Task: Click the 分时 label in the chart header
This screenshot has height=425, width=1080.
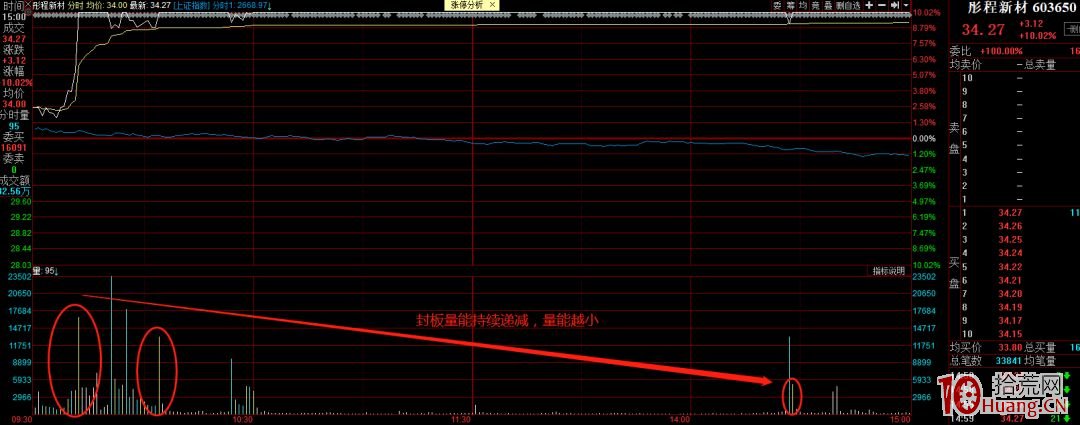Action: pos(76,5)
